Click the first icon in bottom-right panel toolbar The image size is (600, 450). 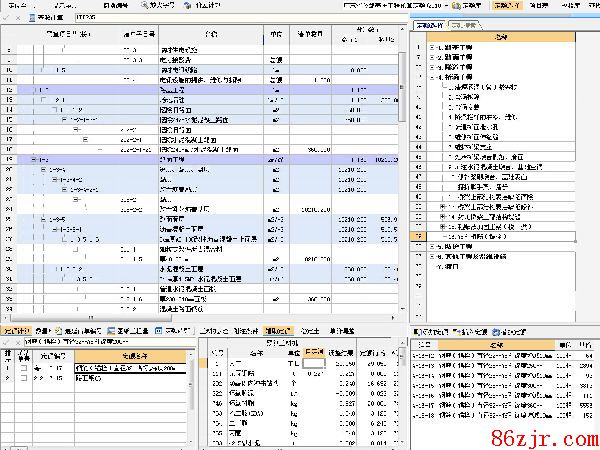tap(418, 329)
